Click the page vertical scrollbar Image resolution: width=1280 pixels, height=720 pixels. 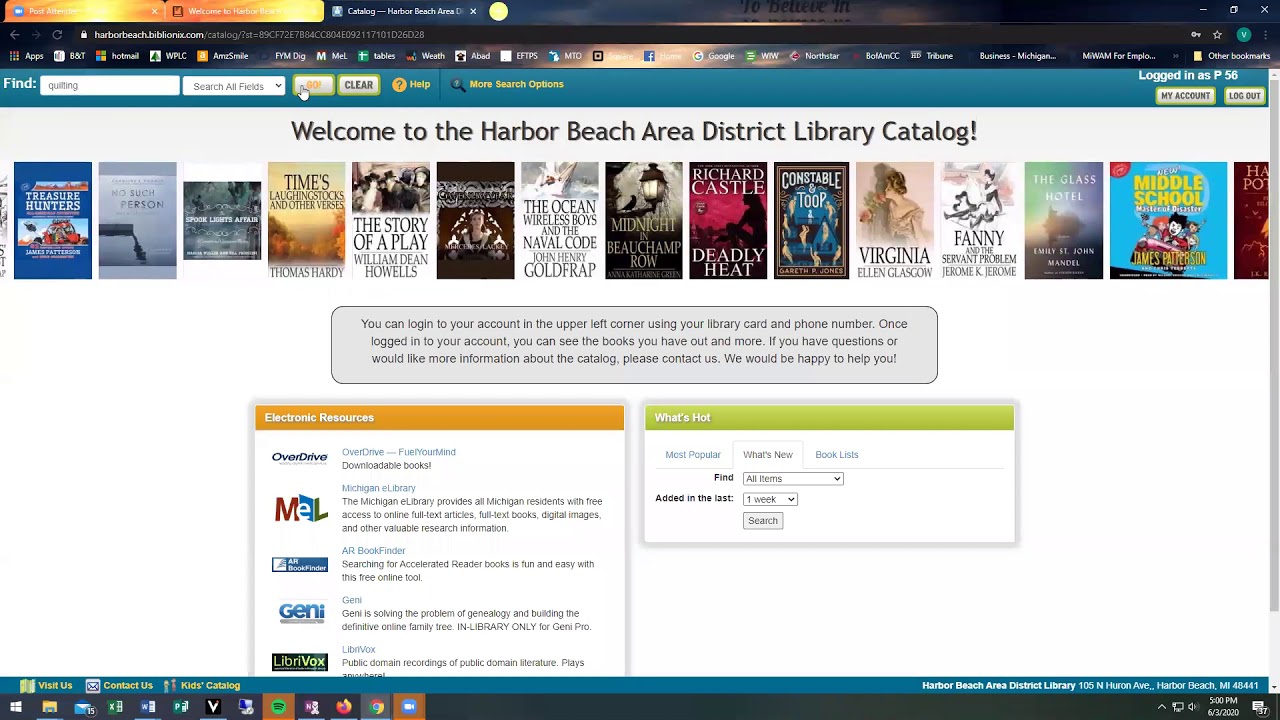coord(1273,380)
